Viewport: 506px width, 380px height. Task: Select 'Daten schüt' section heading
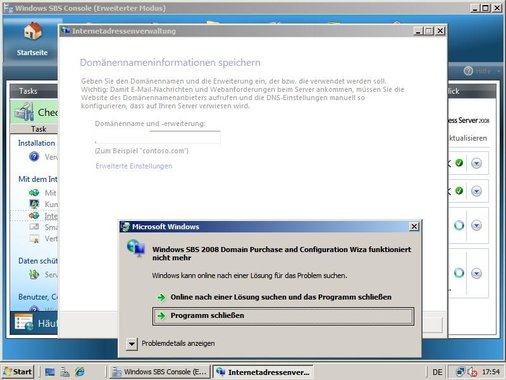tap(38, 261)
